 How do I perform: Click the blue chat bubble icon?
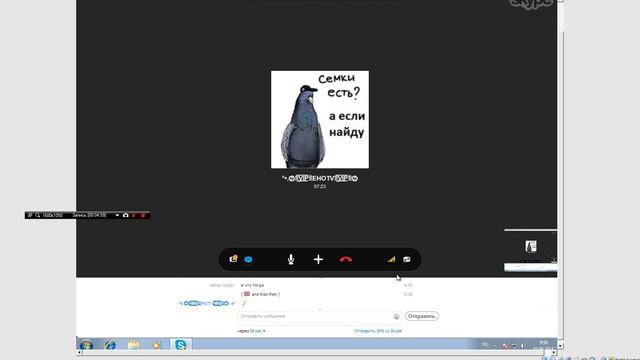pyautogui.click(x=248, y=260)
